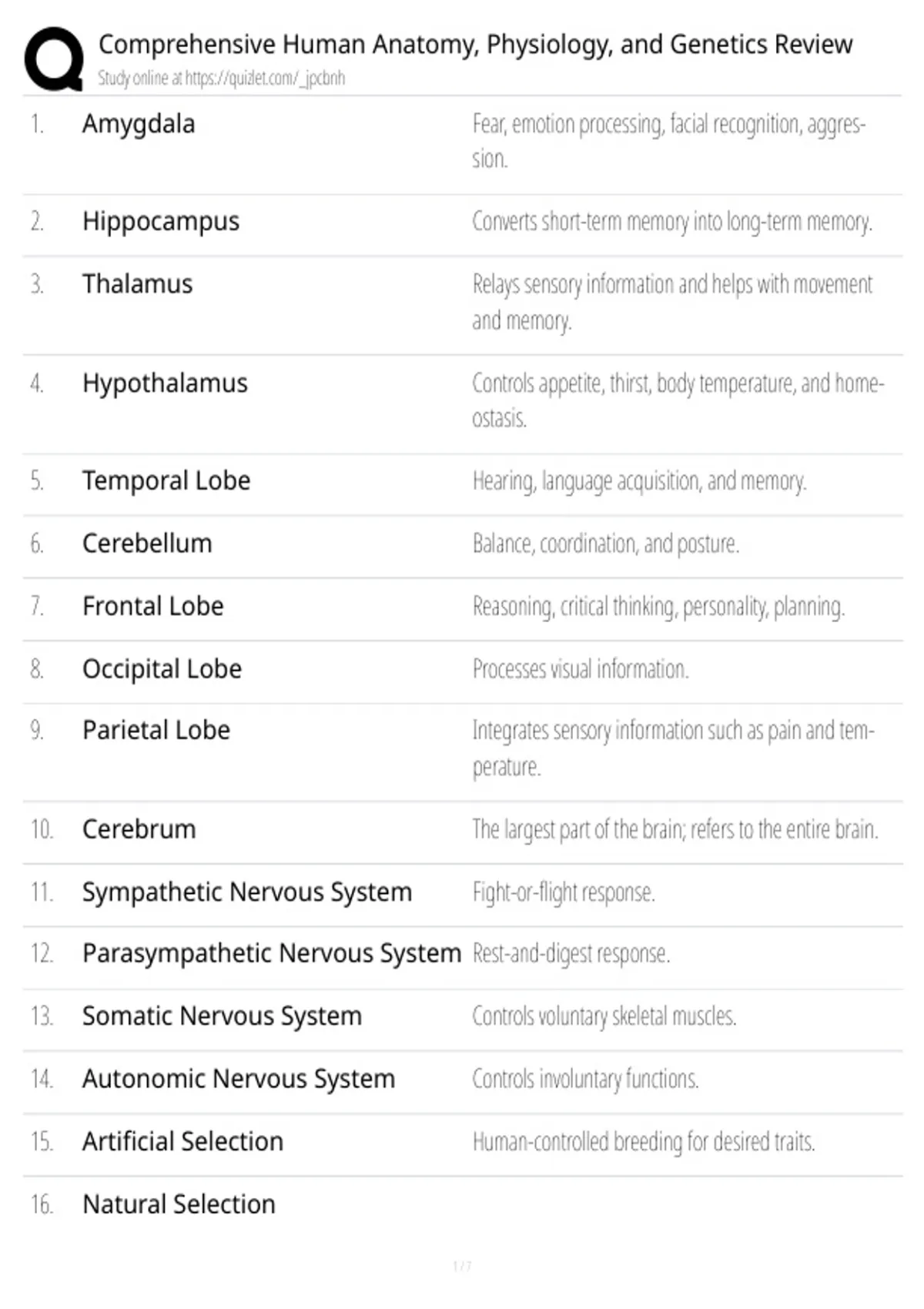Click the Hypothalamus term
Image resolution: width=924 pixels, height=1309 pixels.
tap(165, 383)
